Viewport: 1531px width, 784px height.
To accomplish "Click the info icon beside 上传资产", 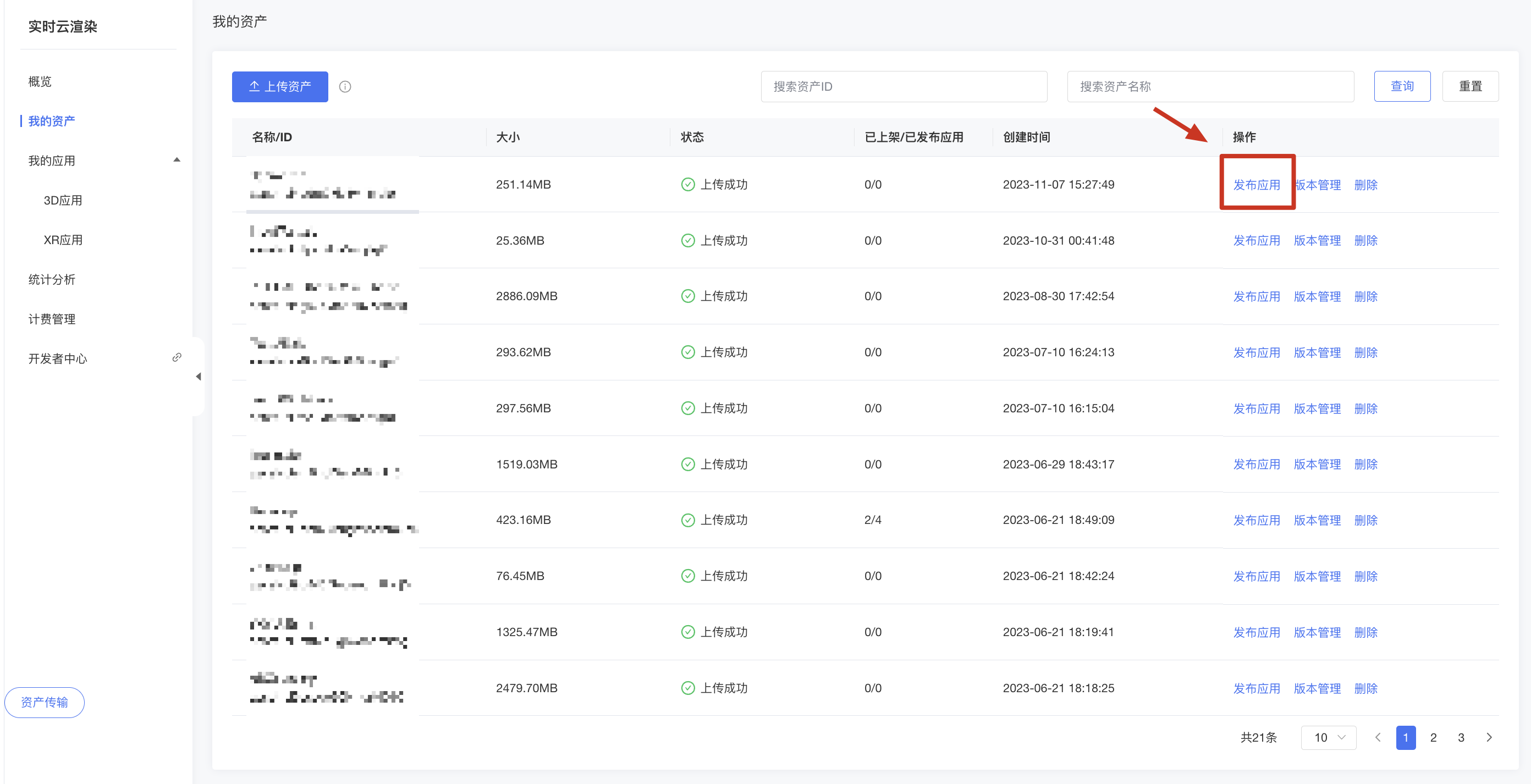I will tap(345, 87).
